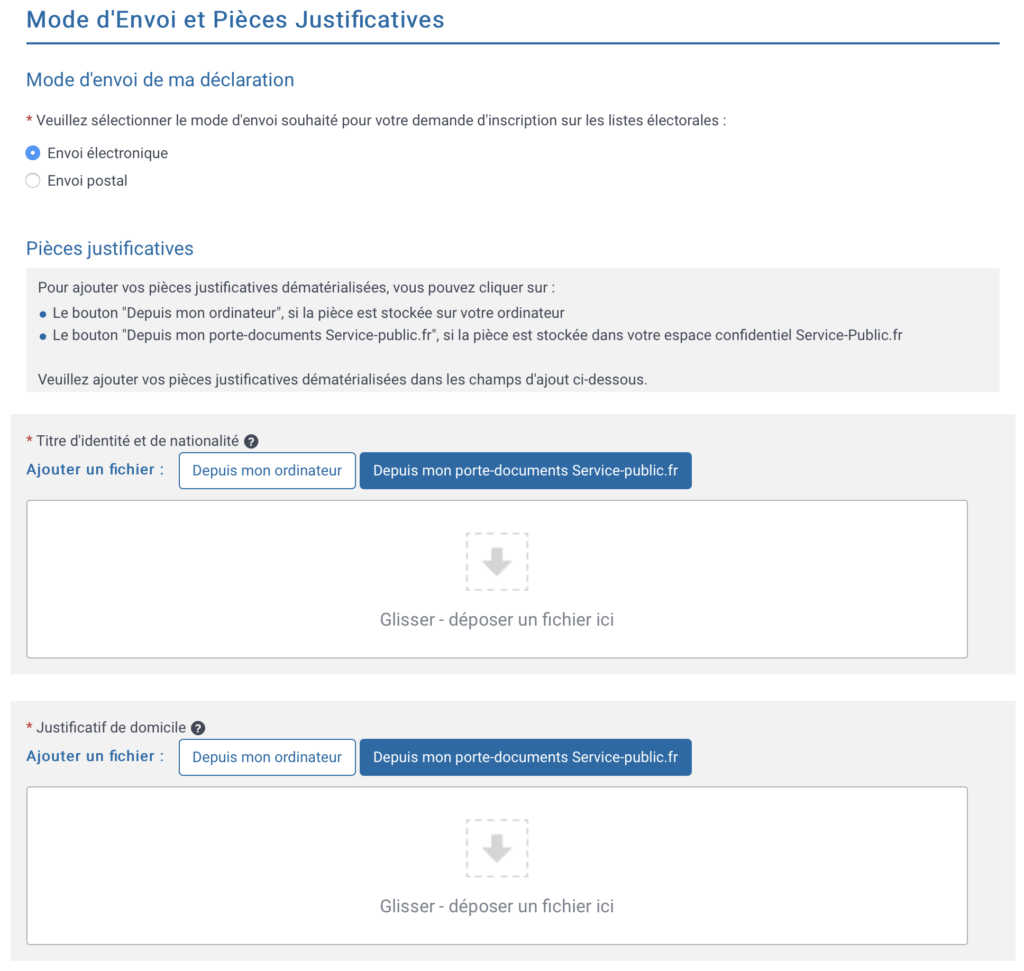
Task: Open porte-documents Service-public.fr for the identity document
Action: pyautogui.click(x=525, y=471)
